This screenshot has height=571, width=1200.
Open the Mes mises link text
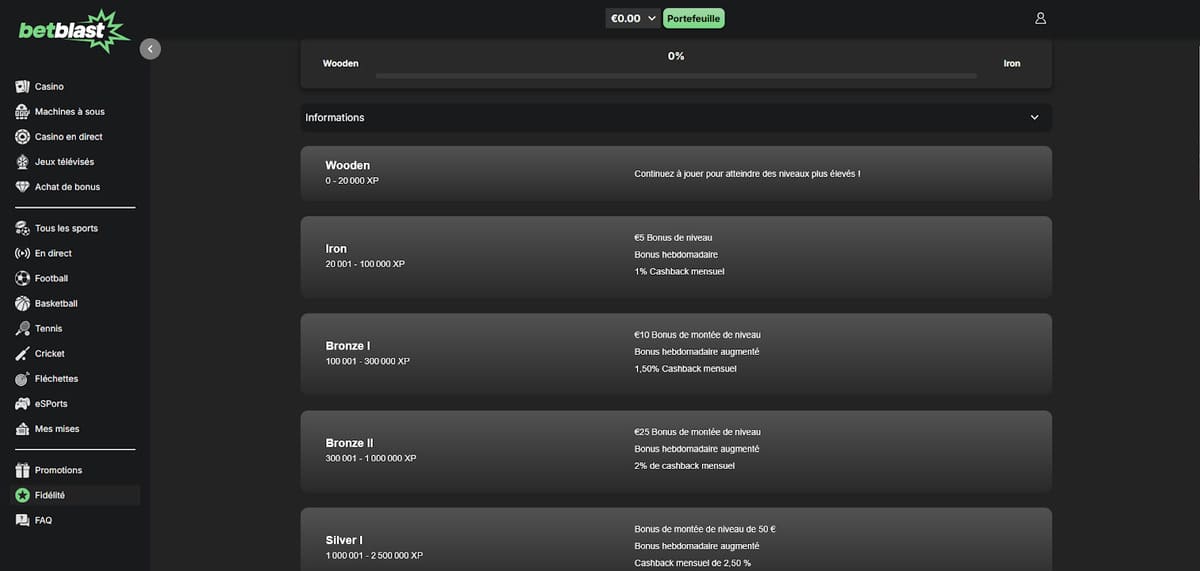point(57,429)
